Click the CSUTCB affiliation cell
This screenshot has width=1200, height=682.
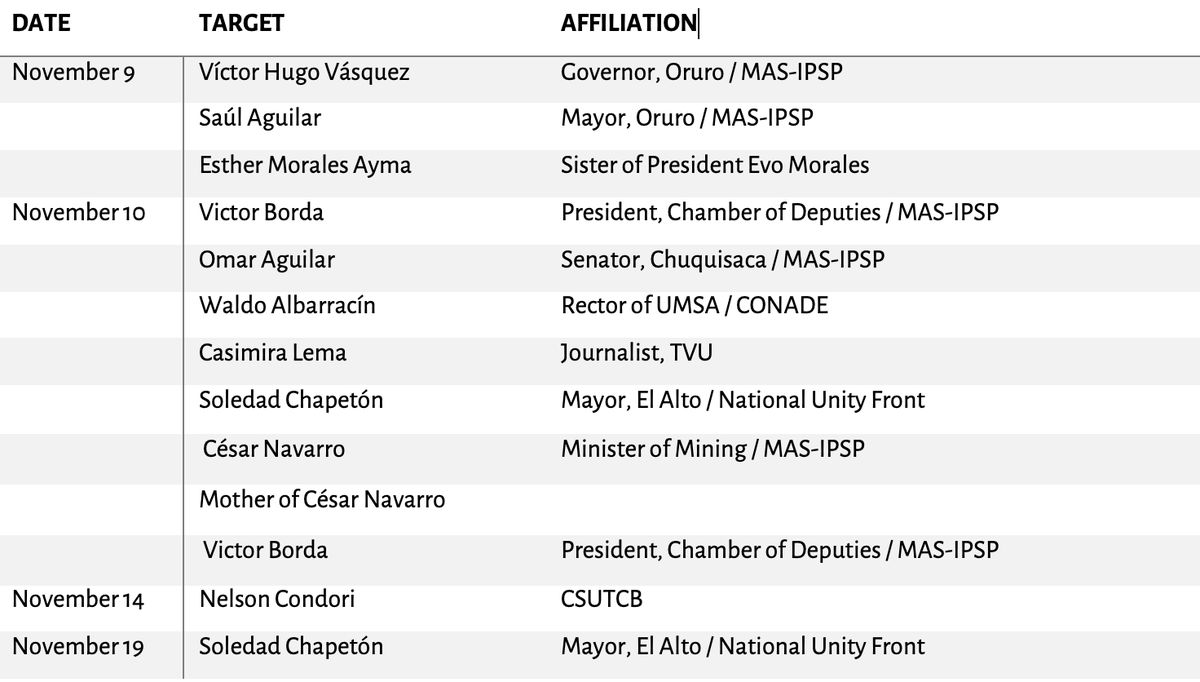point(602,600)
